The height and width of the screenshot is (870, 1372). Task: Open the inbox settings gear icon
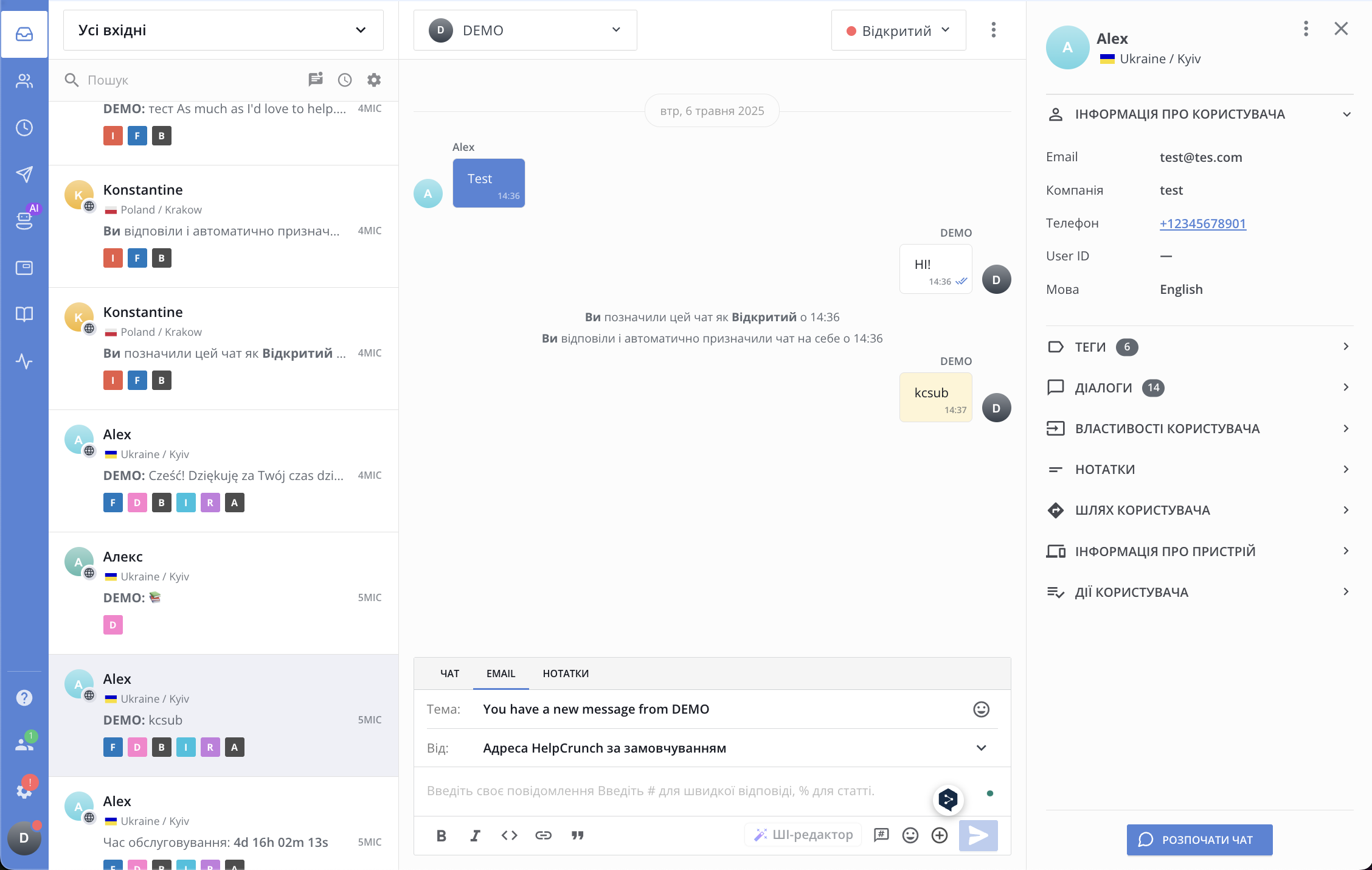click(374, 80)
